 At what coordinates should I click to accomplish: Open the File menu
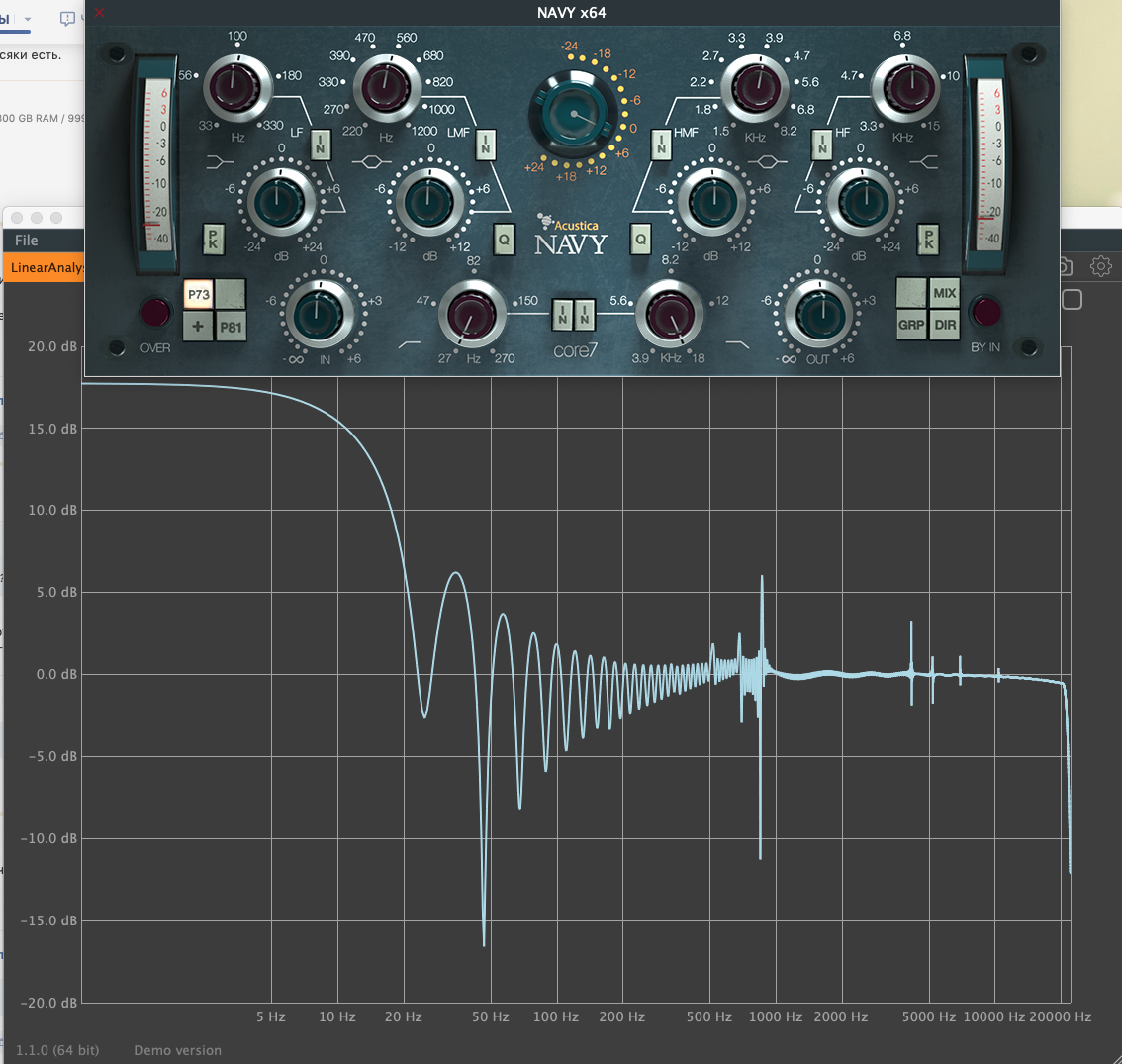coord(27,241)
